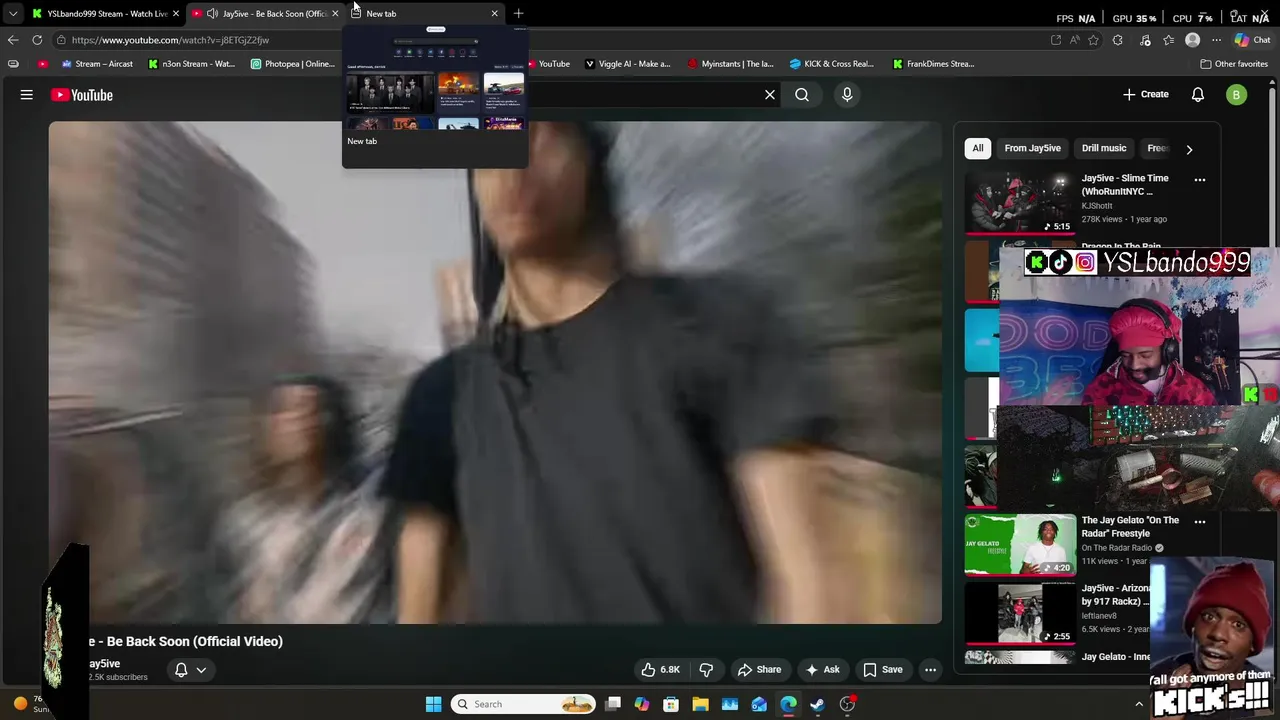Viewport: 1280px width, 720px height.
Task: Clear the YouTube search box with X
Action: (x=770, y=95)
